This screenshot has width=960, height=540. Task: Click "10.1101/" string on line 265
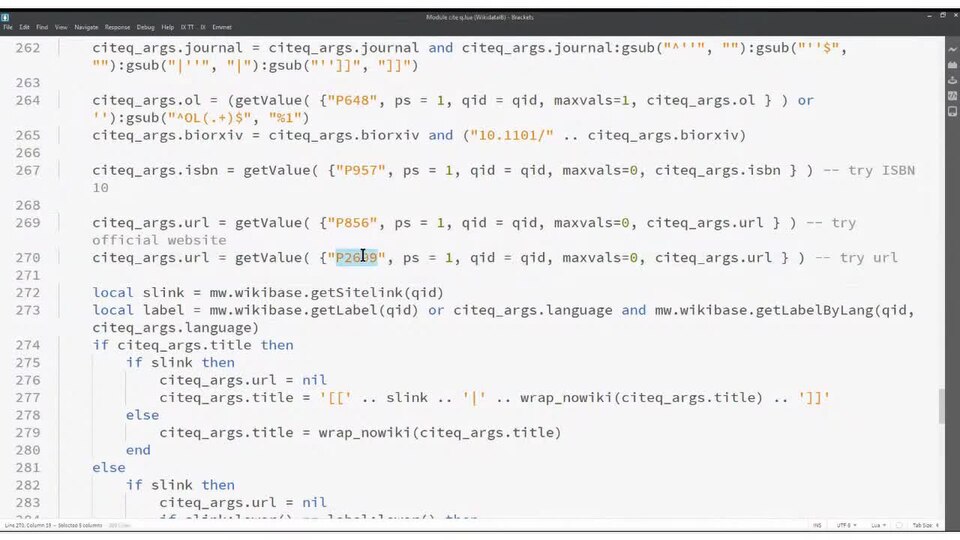point(511,135)
